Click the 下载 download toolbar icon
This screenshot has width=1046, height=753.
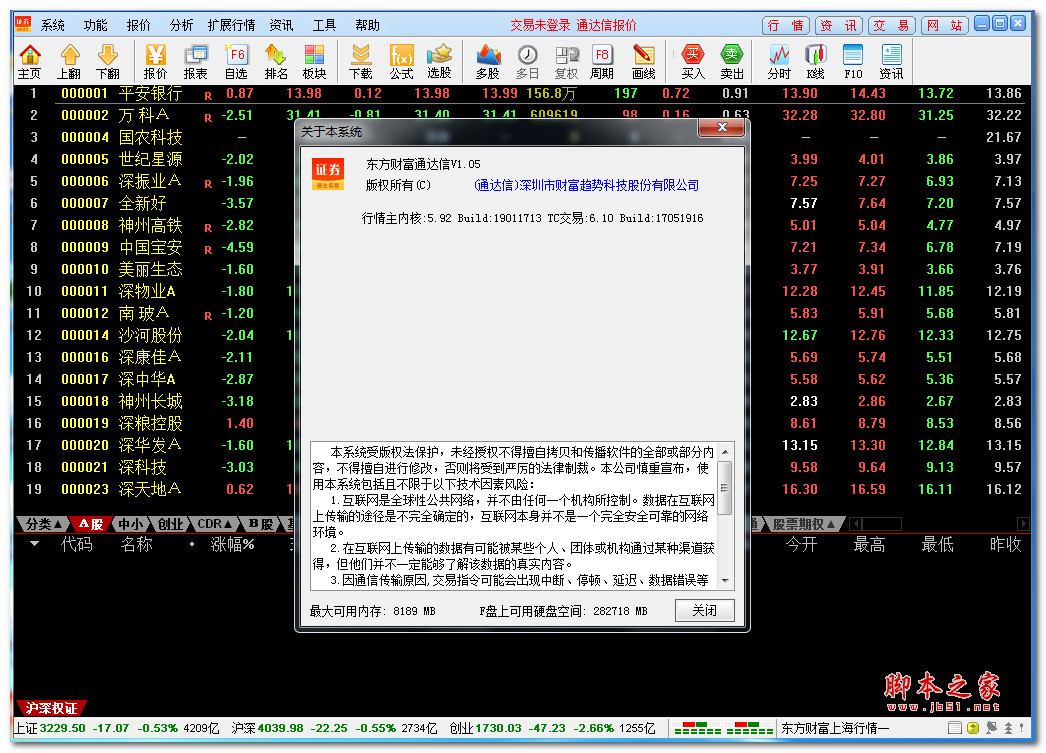[x=360, y=61]
